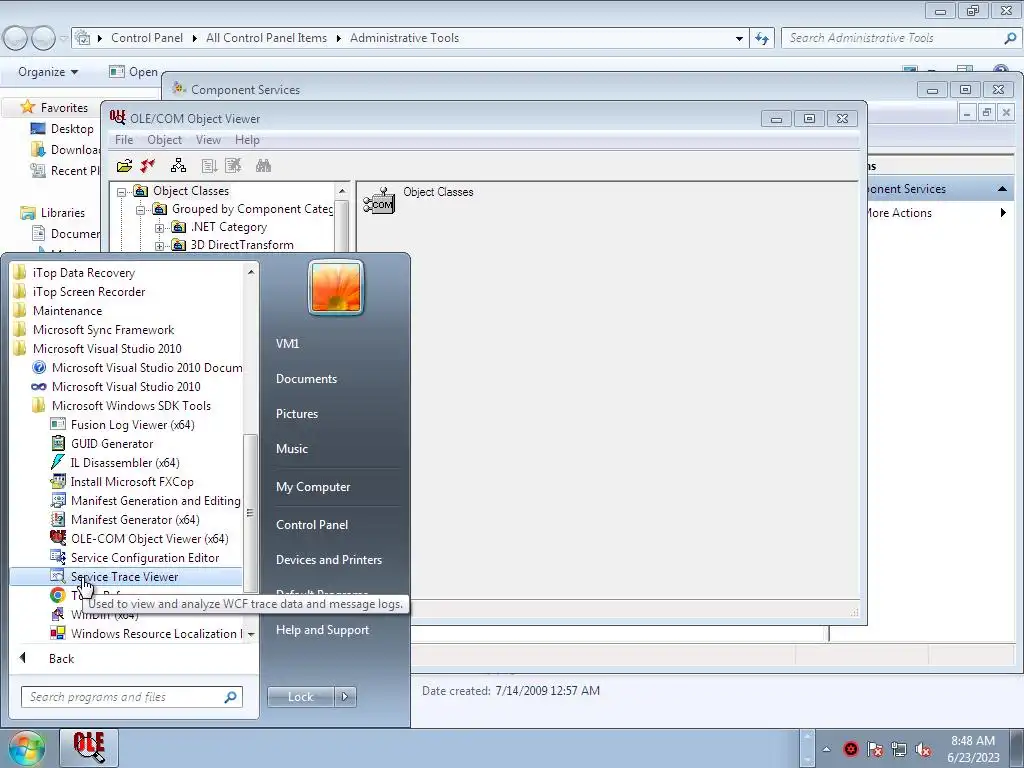Select Desktop under Favorites in Explorer
The image size is (1024, 768).
72,129
